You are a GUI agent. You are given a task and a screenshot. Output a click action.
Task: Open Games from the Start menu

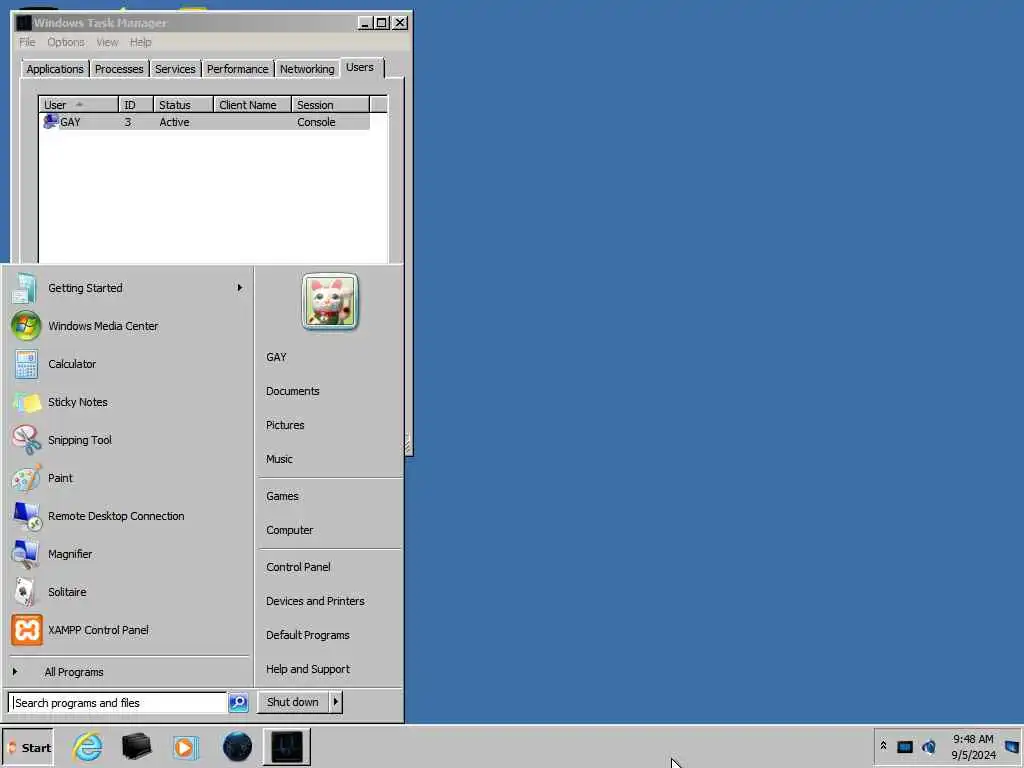pyautogui.click(x=282, y=496)
